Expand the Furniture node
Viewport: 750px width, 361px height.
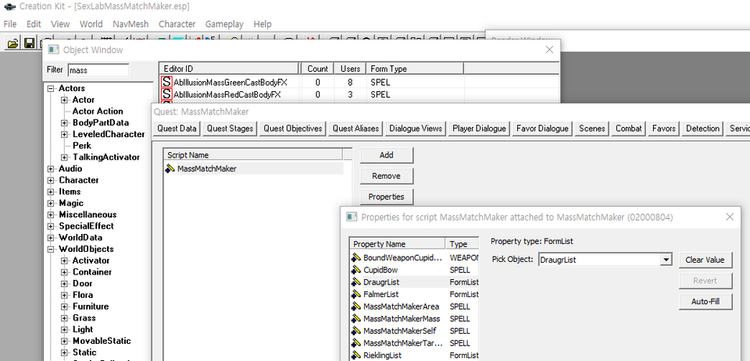coord(64,306)
